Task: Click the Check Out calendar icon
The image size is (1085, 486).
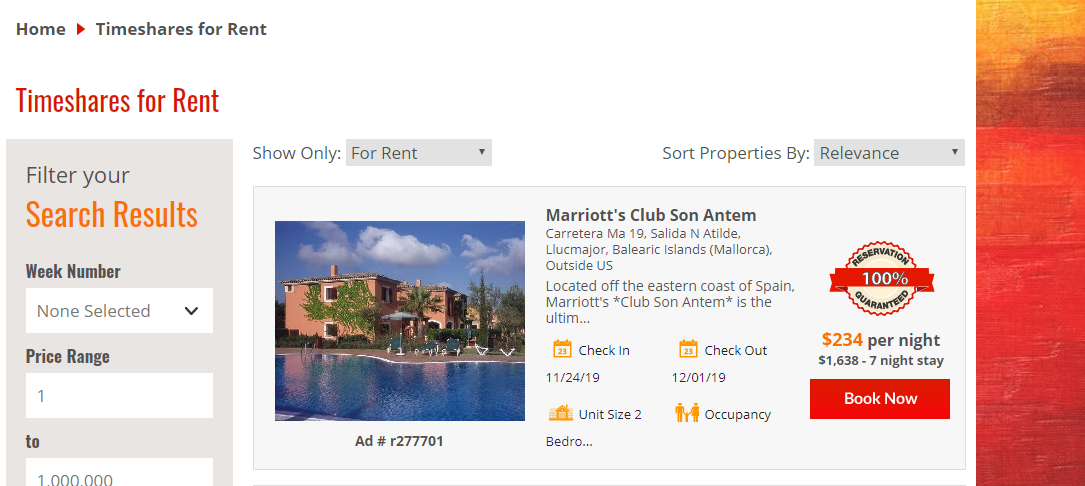Action: (688, 349)
